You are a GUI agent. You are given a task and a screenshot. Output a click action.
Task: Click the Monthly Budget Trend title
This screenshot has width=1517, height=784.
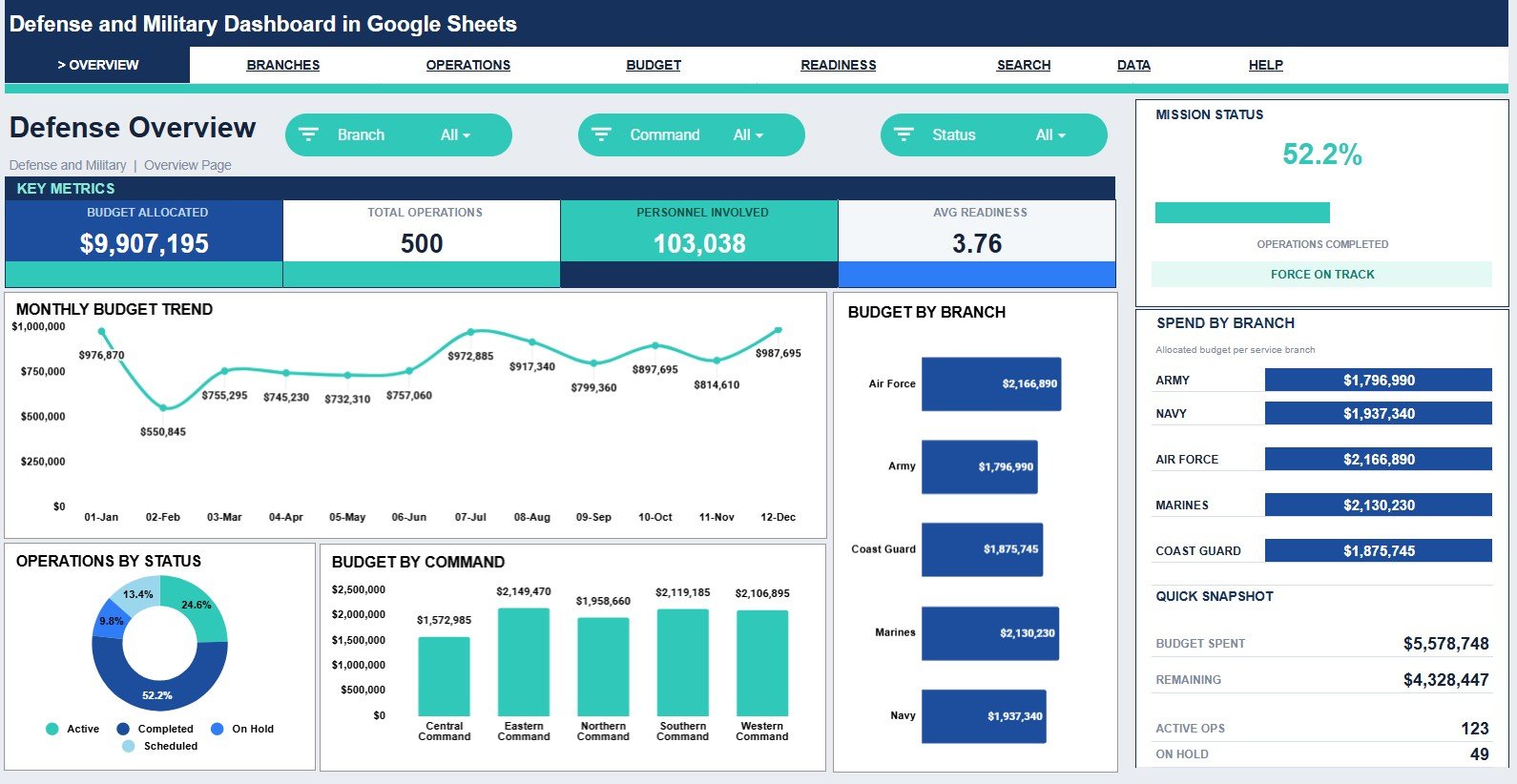[x=114, y=309]
